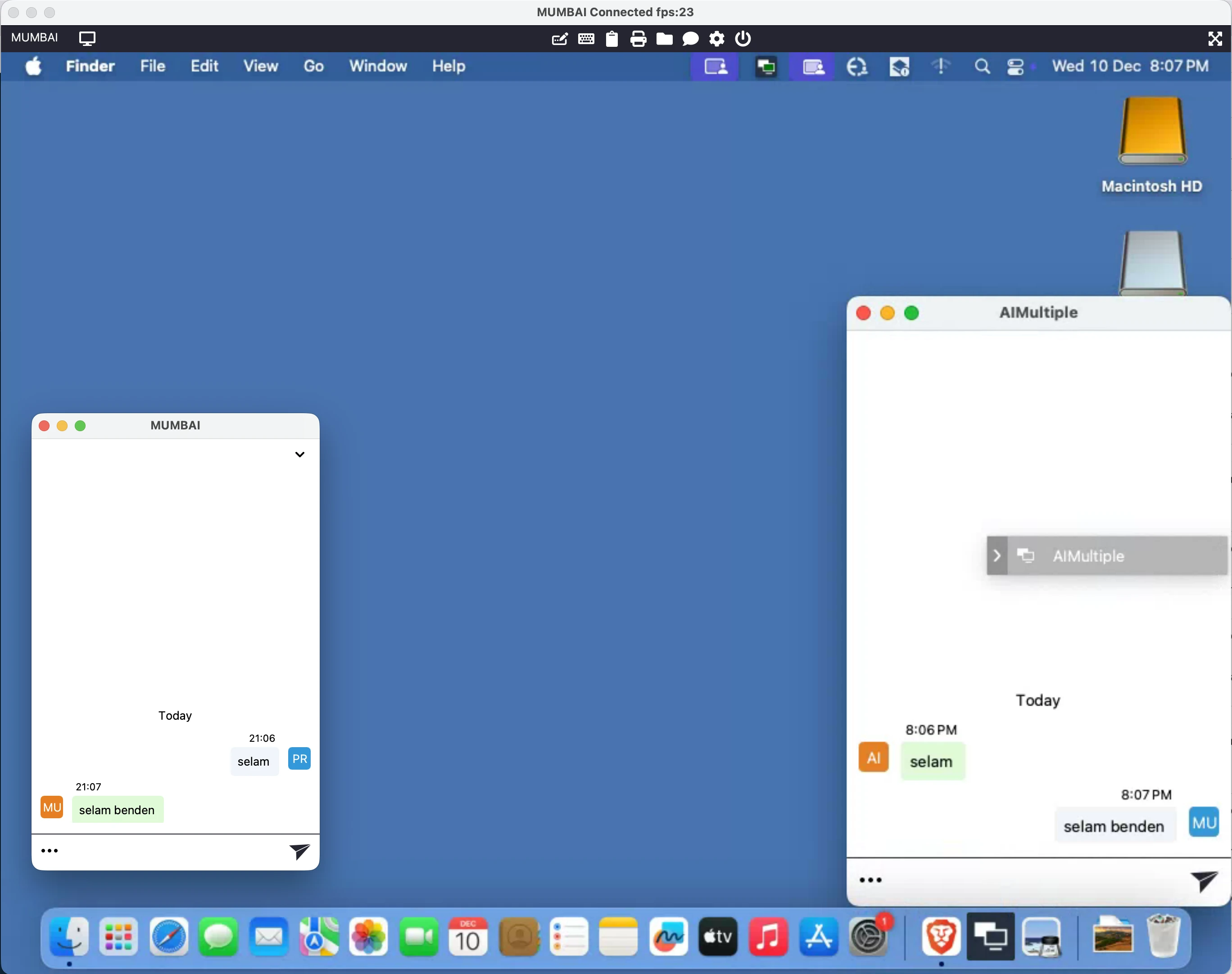Open the Go menu

(x=314, y=66)
